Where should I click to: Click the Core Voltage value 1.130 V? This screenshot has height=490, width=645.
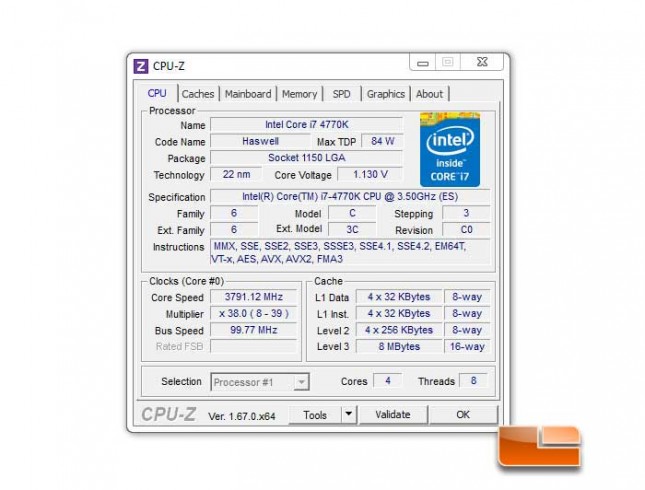[x=370, y=174]
